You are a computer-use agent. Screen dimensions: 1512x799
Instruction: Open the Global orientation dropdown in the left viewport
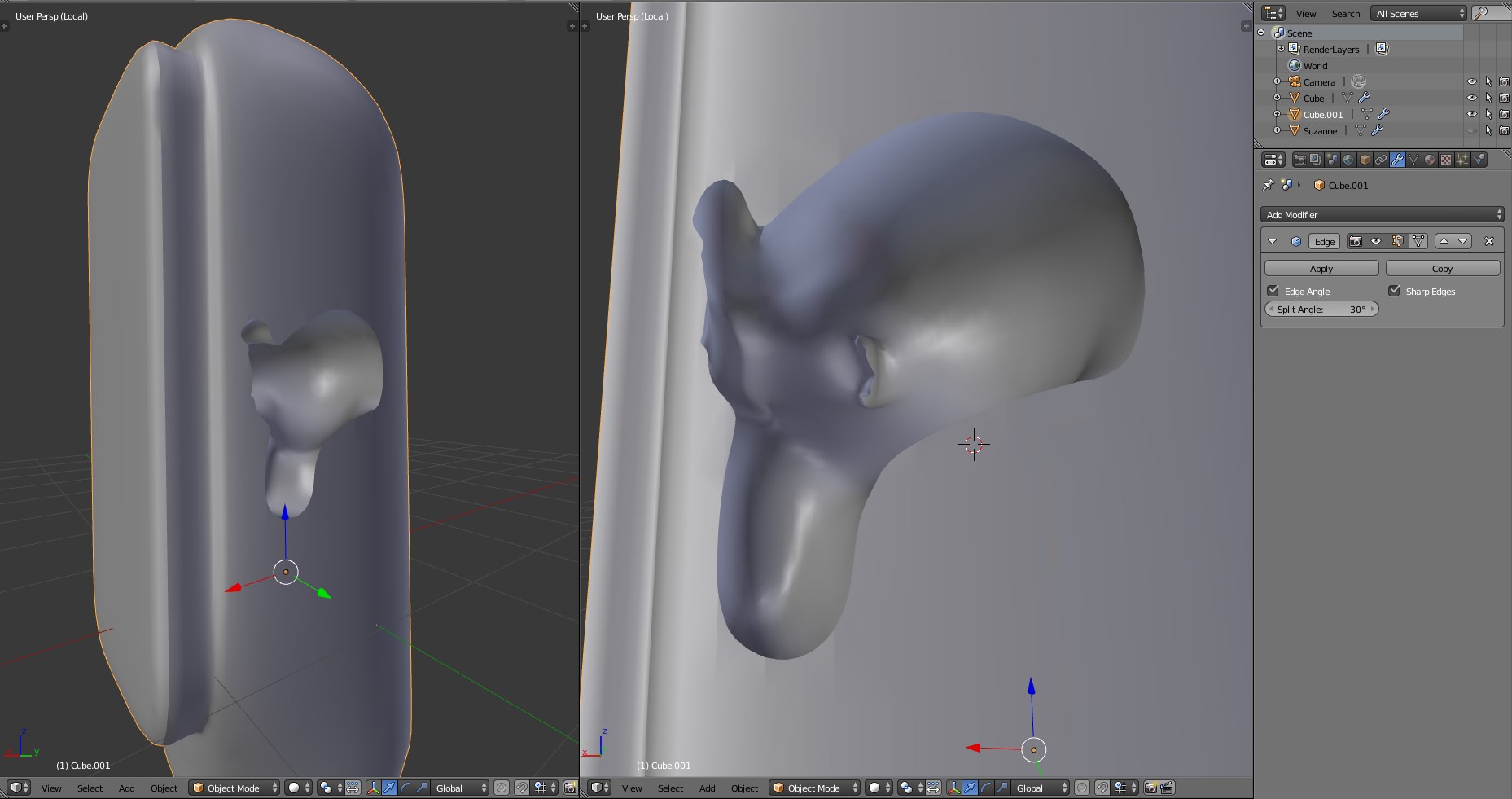click(460, 788)
